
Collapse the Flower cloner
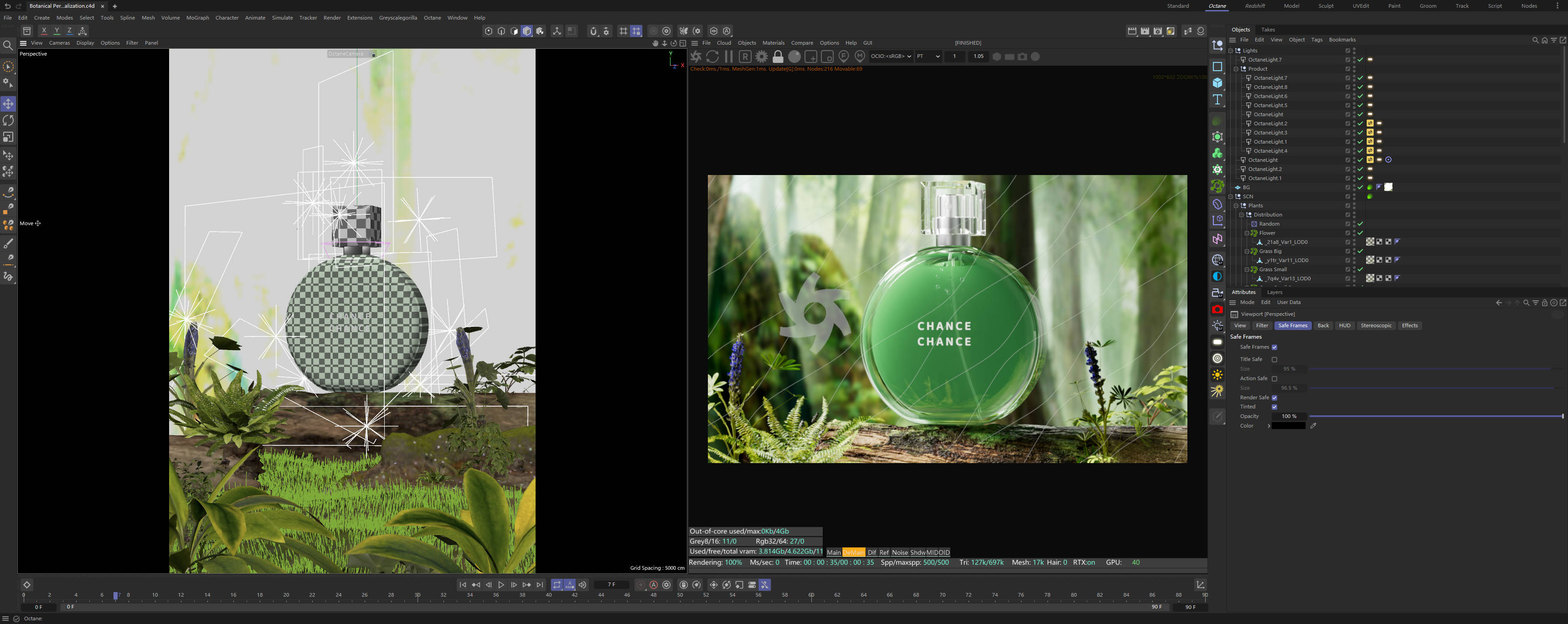point(1247,233)
